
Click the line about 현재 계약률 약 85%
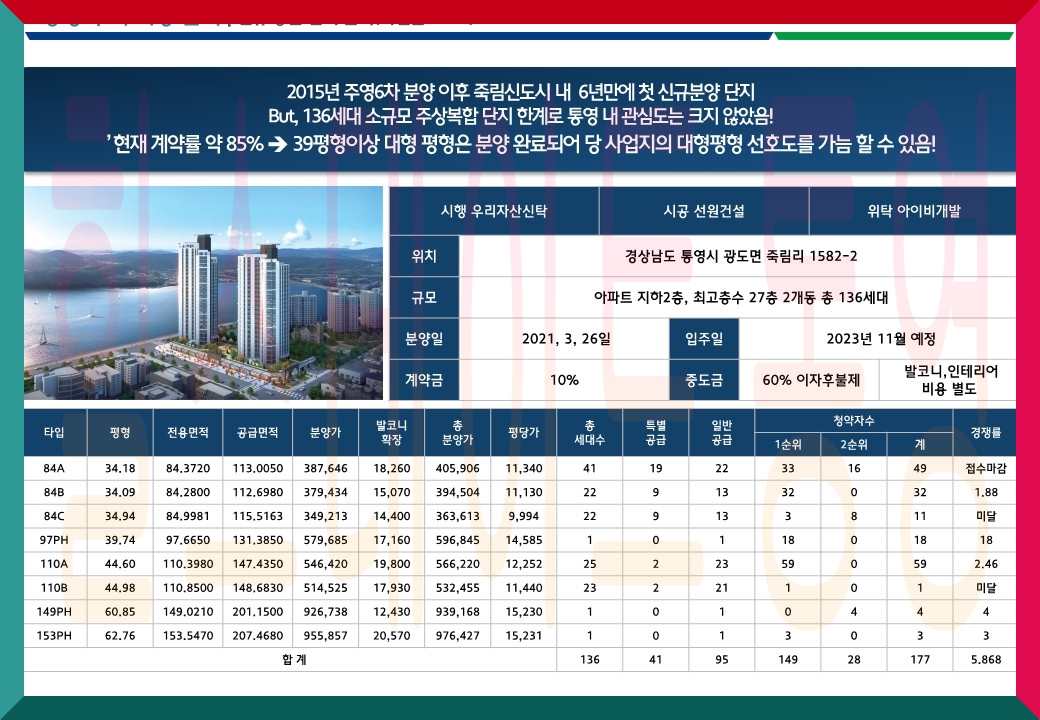point(521,144)
